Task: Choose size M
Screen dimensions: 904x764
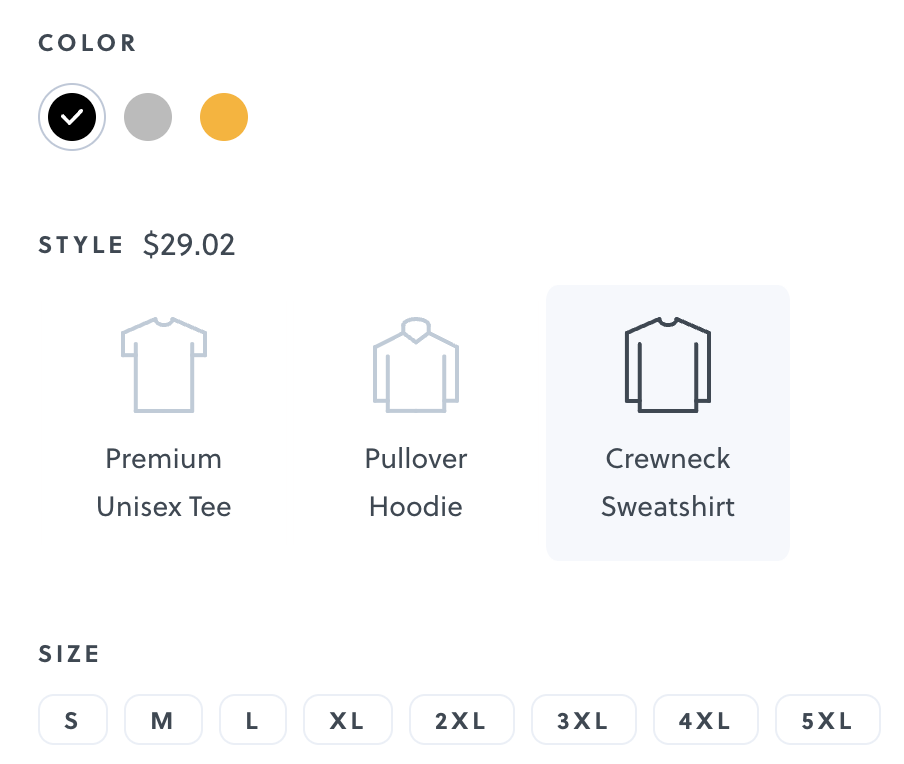Action: [163, 720]
